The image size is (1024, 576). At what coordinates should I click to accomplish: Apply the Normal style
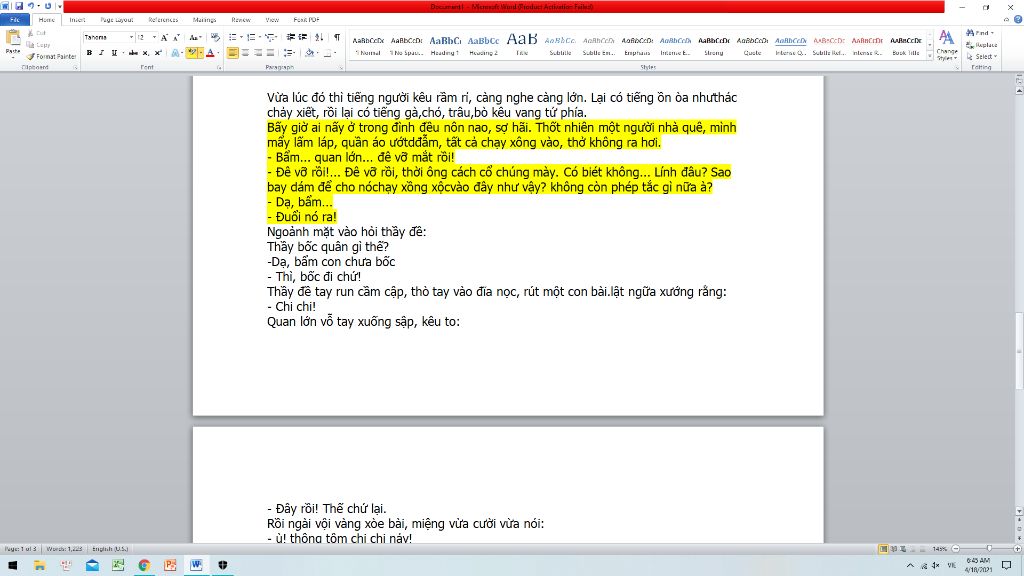368,46
